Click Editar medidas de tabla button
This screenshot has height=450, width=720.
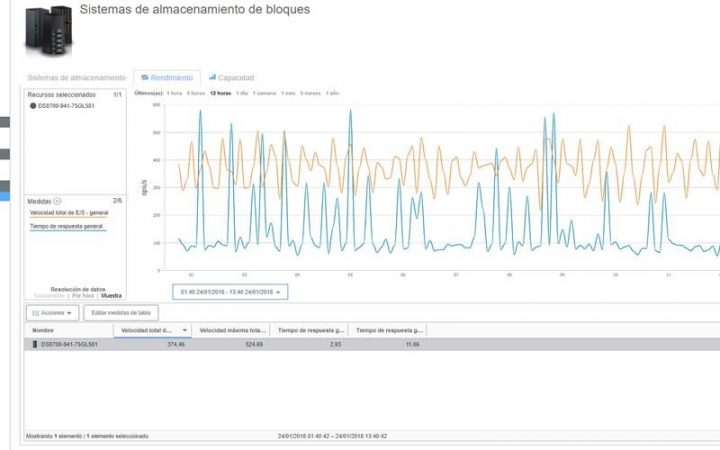tap(121, 313)
